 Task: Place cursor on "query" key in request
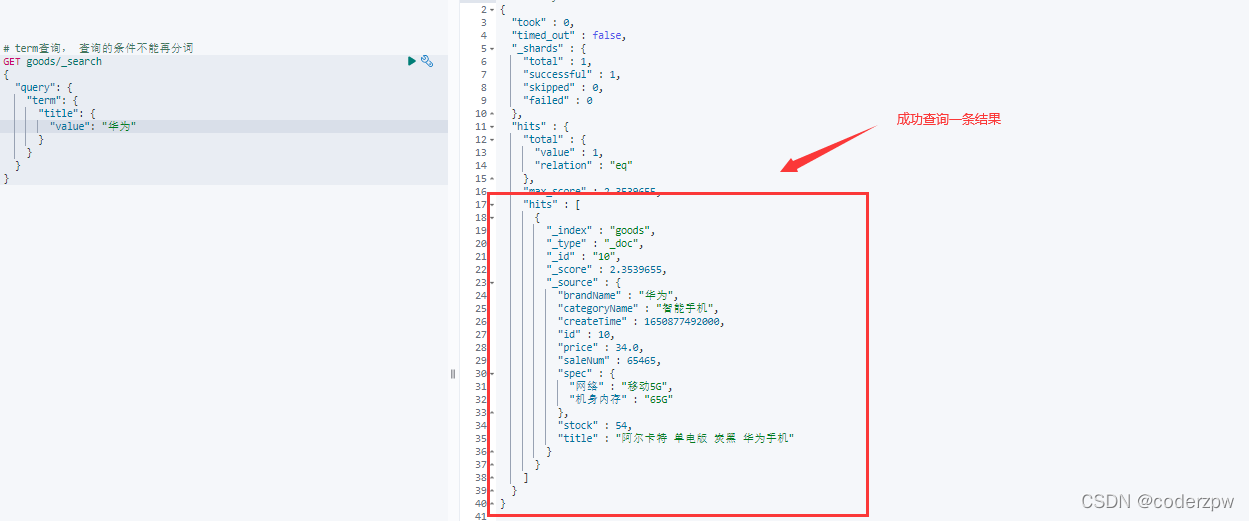(35, 87)
